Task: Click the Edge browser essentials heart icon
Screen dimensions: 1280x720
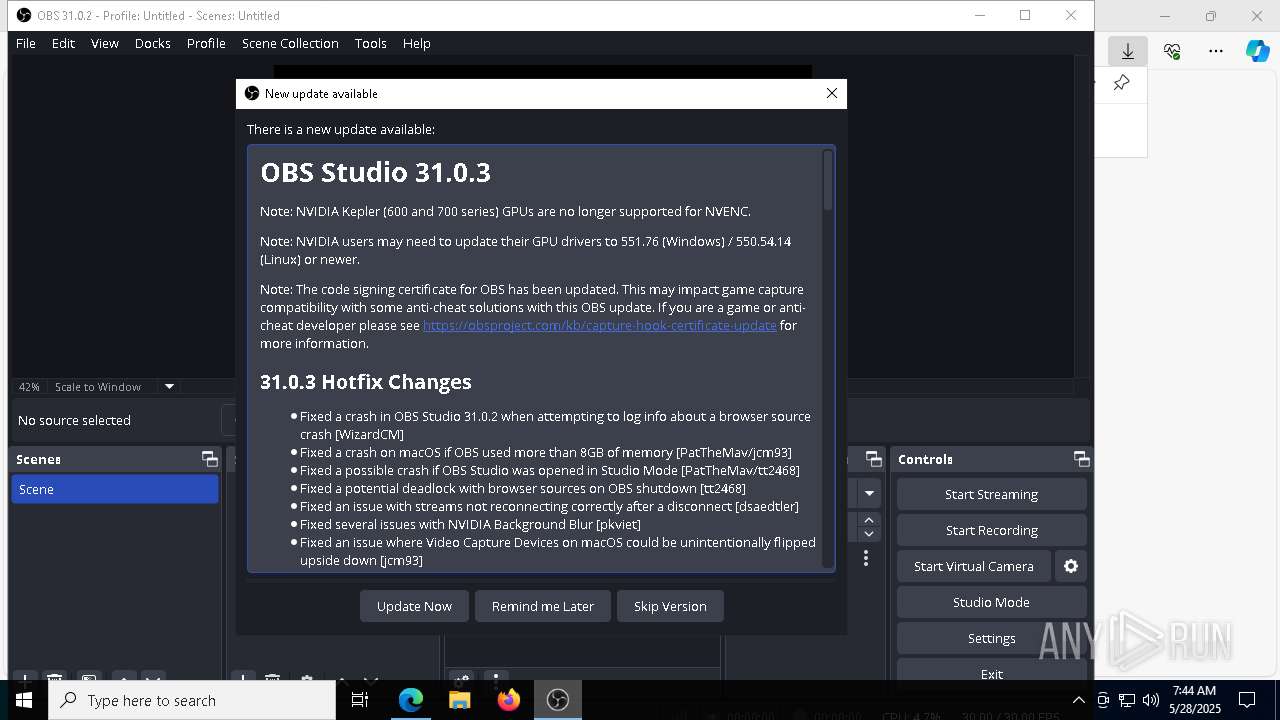Action: click(x=1172, y=51)
